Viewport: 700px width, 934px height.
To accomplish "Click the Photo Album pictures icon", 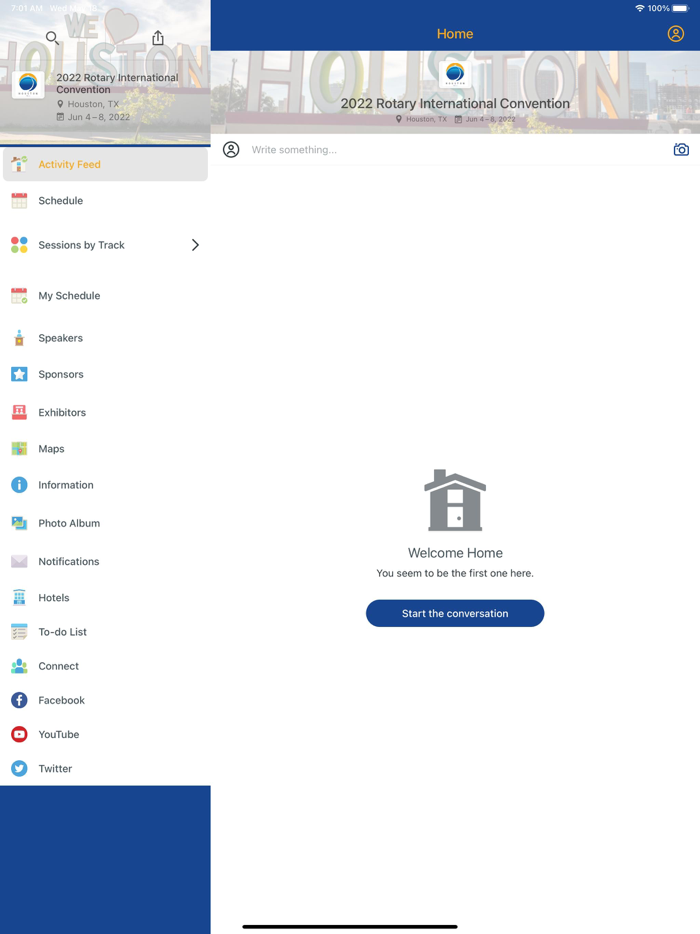I will pos(19,523).
